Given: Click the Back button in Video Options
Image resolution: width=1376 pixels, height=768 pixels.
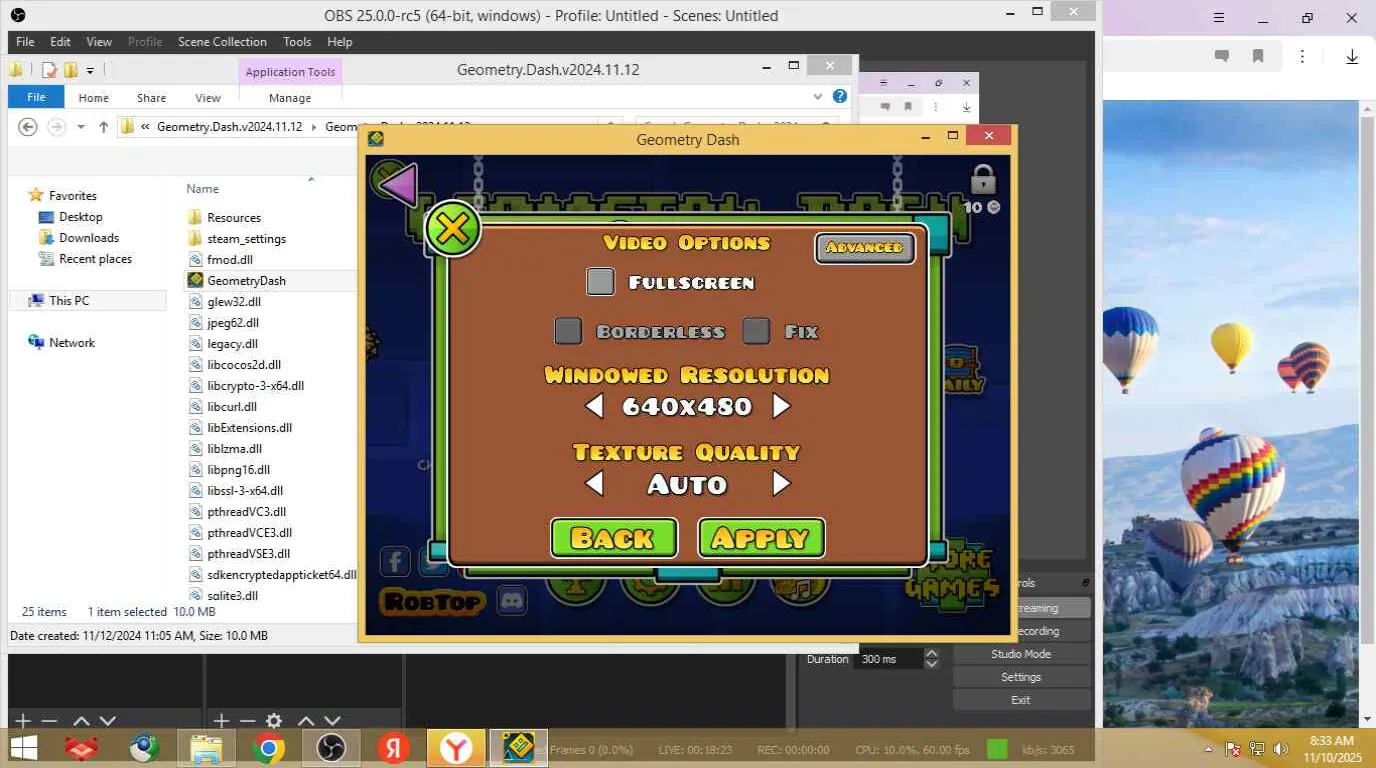Looking at the screenshot, I should (x=614, y=538).
